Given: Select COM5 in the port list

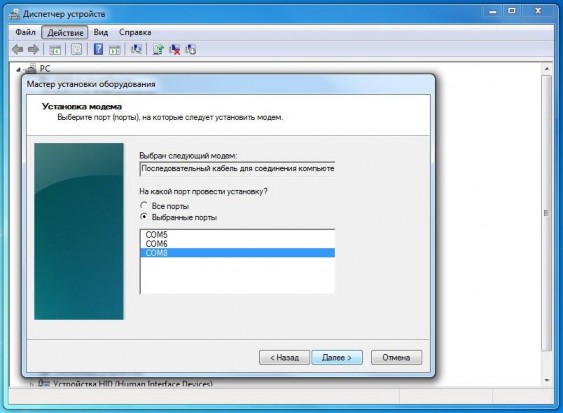Looking at the screenshot, I should coord(237,235).
